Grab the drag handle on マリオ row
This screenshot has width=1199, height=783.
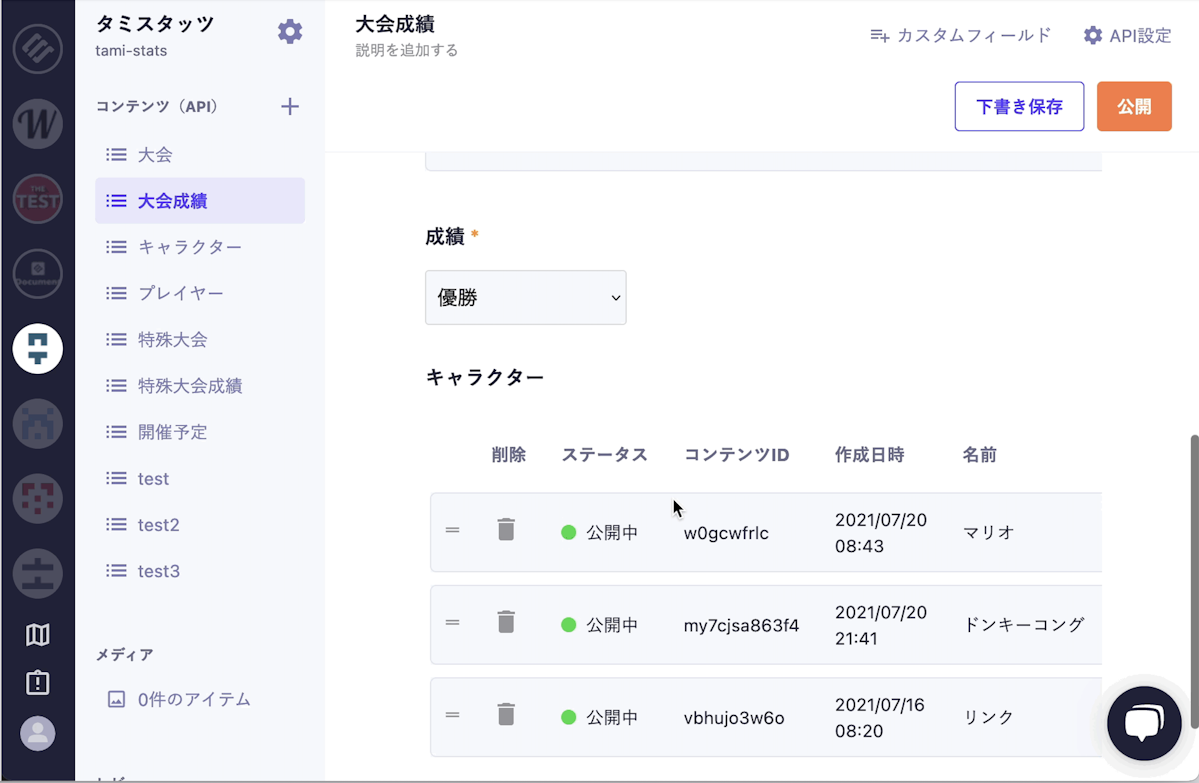pos(453,530)
